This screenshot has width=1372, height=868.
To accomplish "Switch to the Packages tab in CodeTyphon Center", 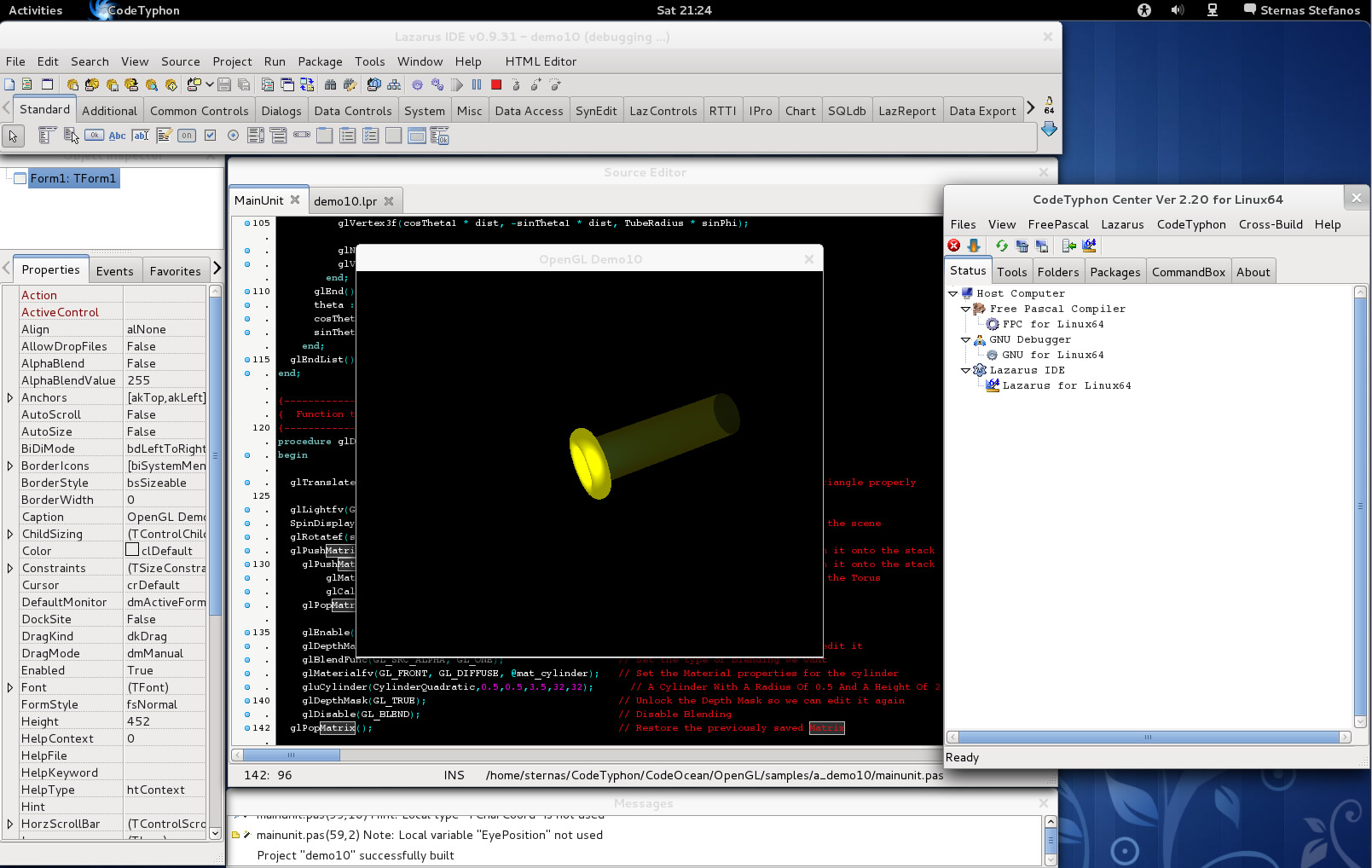I will coord(1114,272).
